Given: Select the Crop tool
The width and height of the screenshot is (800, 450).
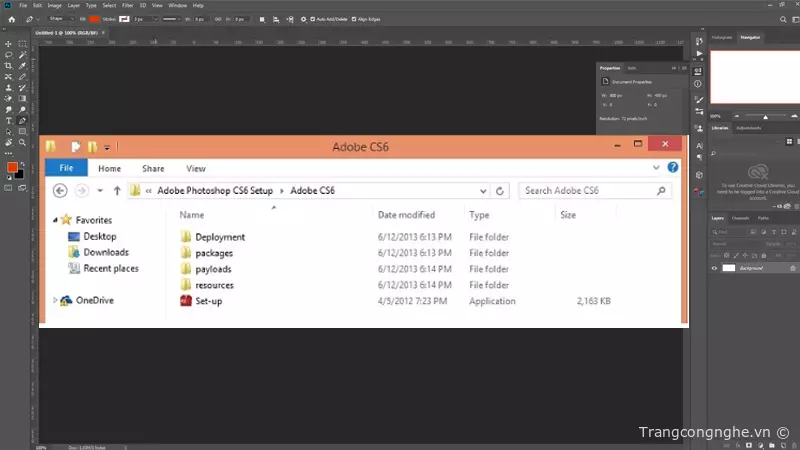Looking at the screenshot, I should 9,66.
